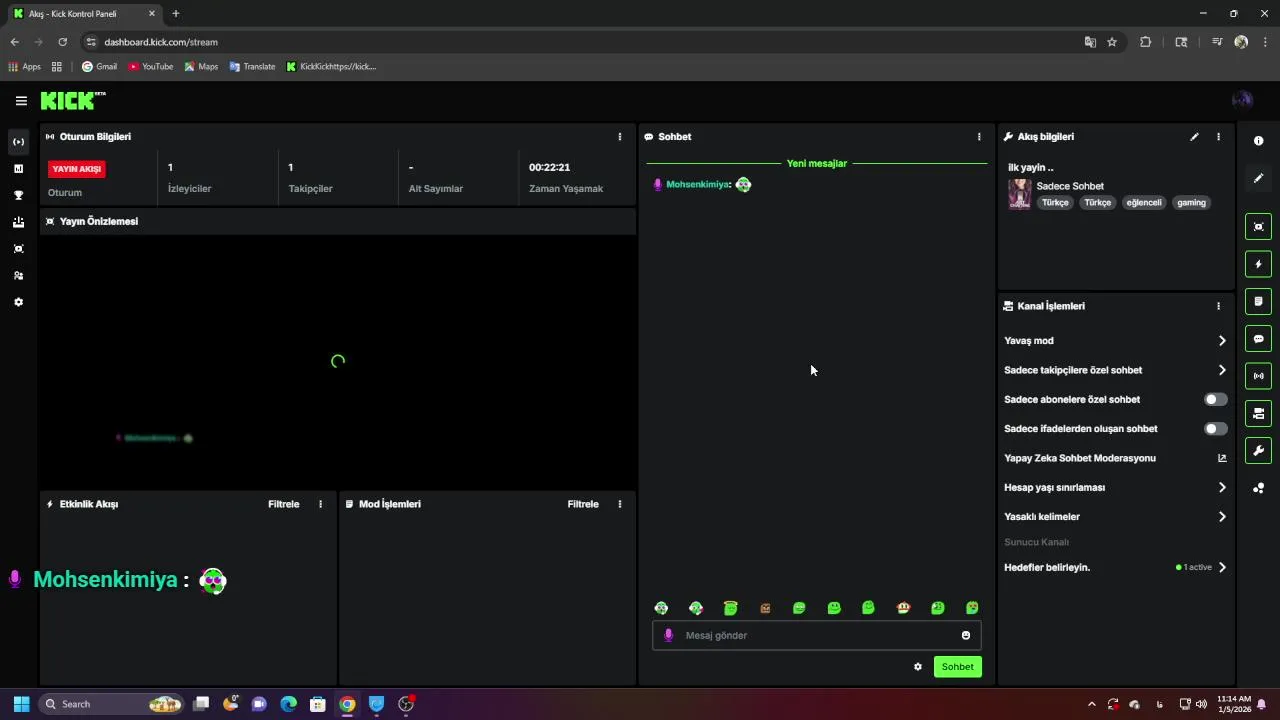Screen dimensions: 1280x720
Task: Select the Akış - Kick Kontrol Paneli browser tab
Action: tap(84, 14)
